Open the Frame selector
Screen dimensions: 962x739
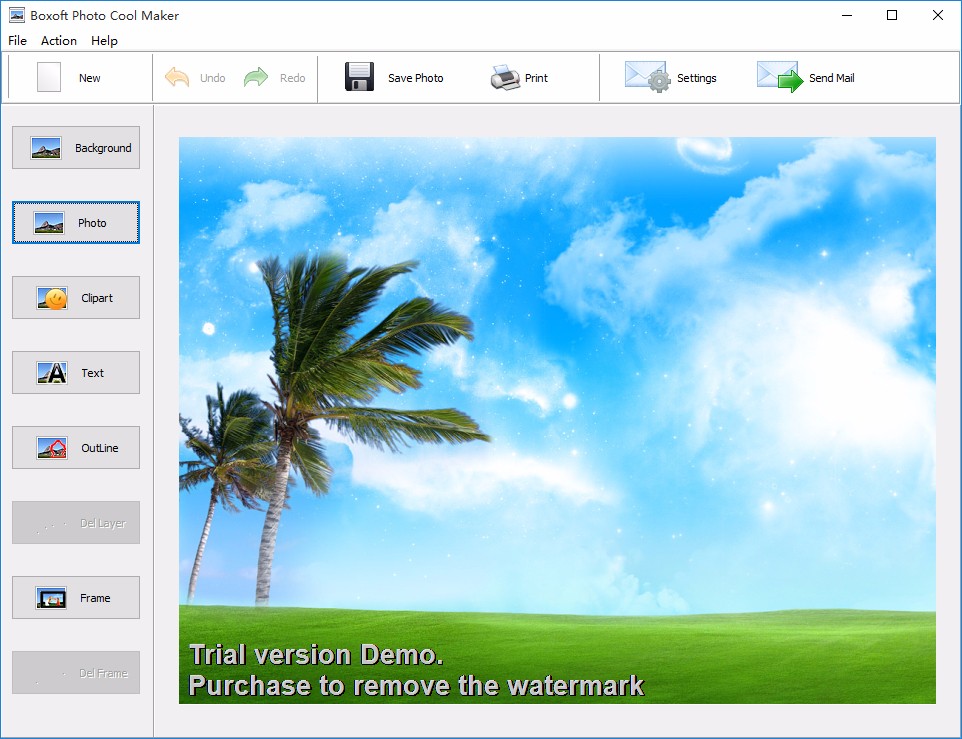75,597
